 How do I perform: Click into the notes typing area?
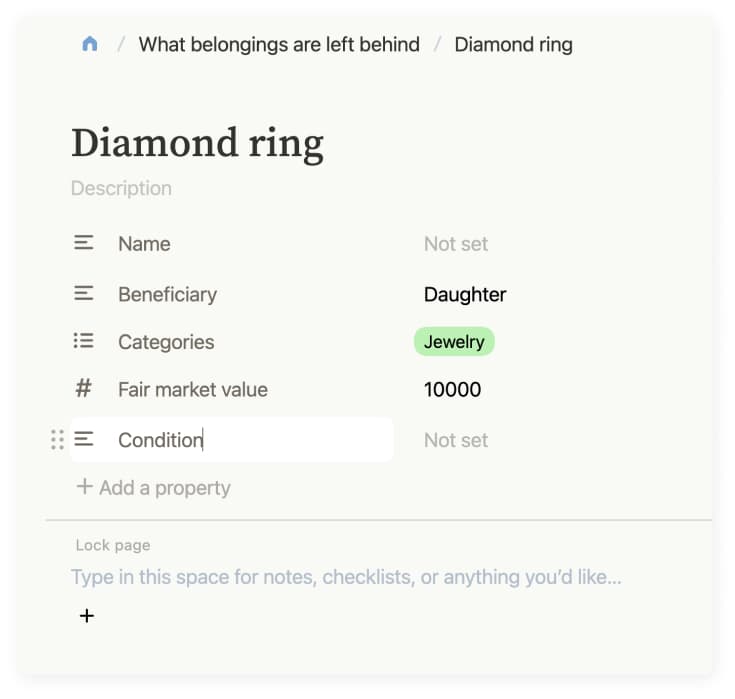pos(346,577)
